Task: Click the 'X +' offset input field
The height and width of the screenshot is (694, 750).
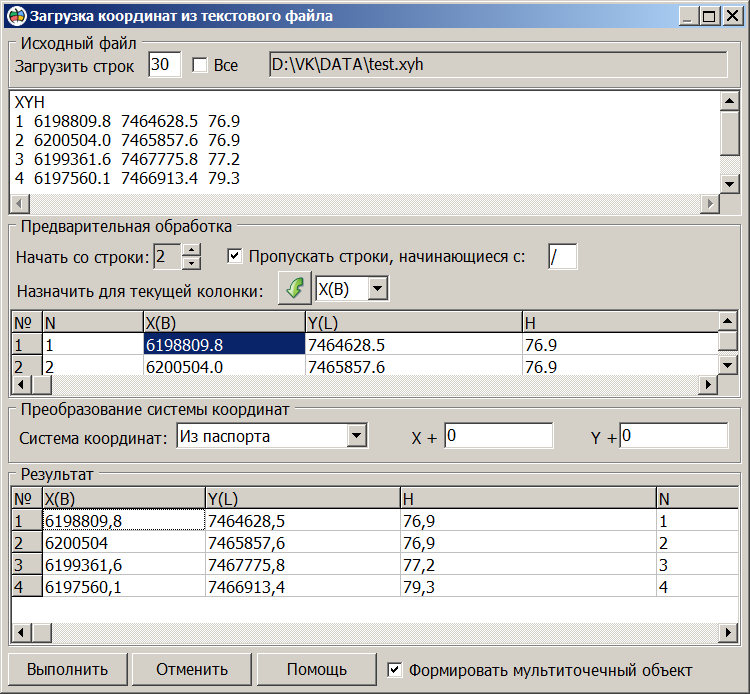Action: [x=498, y=436]
